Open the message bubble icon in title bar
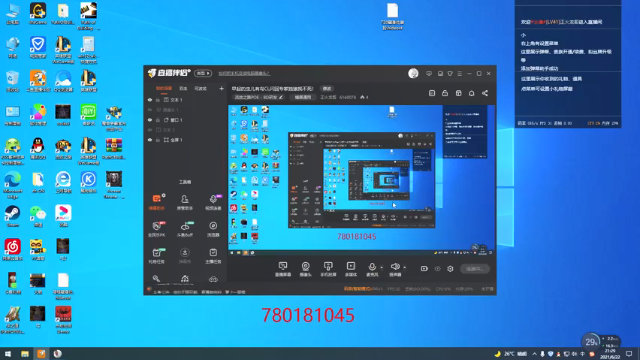Image resolution: width=640 pixels, height=360 pixels. 429,73
